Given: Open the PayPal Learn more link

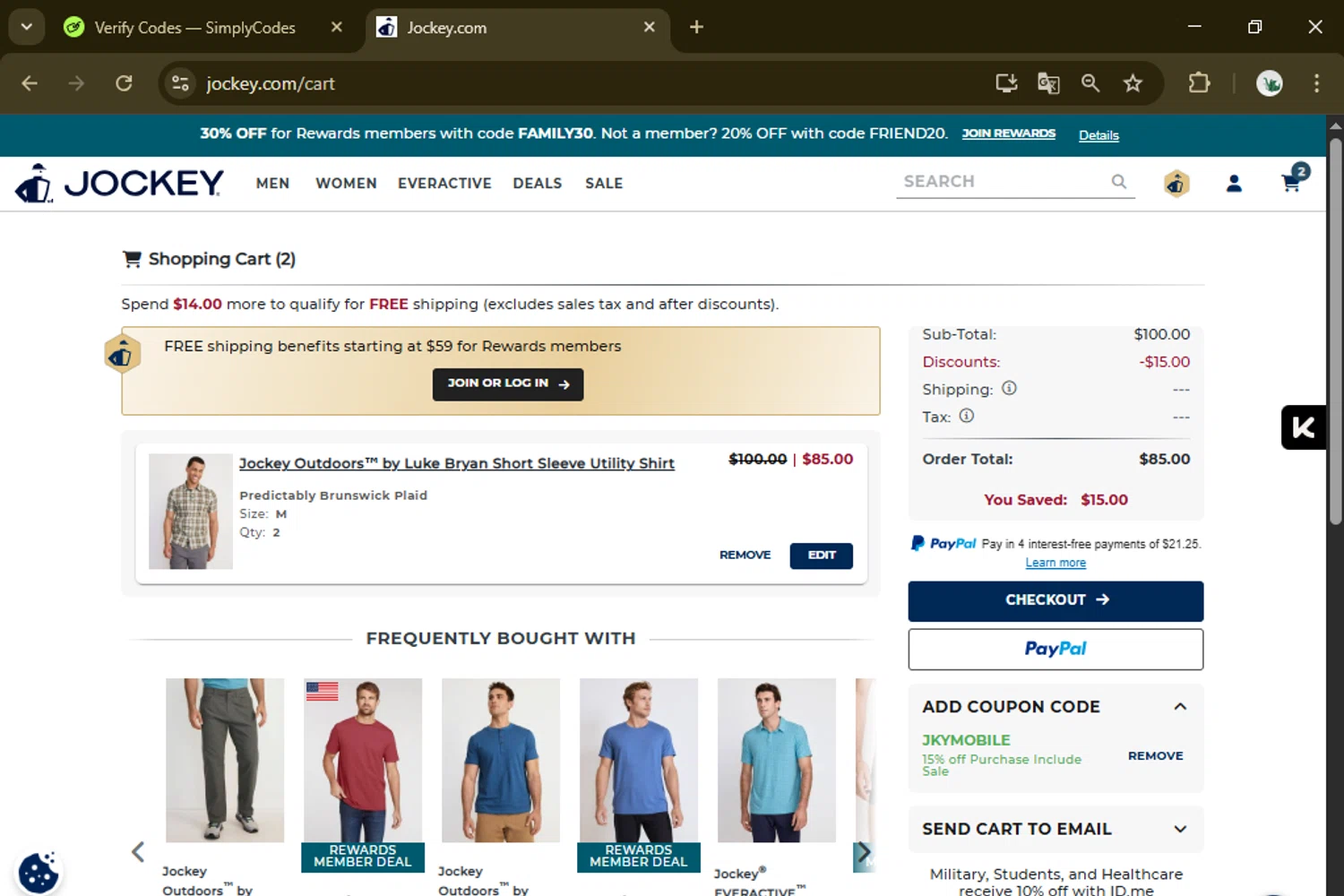Looking at the screenshot, I should click(x=1055, y=563).
